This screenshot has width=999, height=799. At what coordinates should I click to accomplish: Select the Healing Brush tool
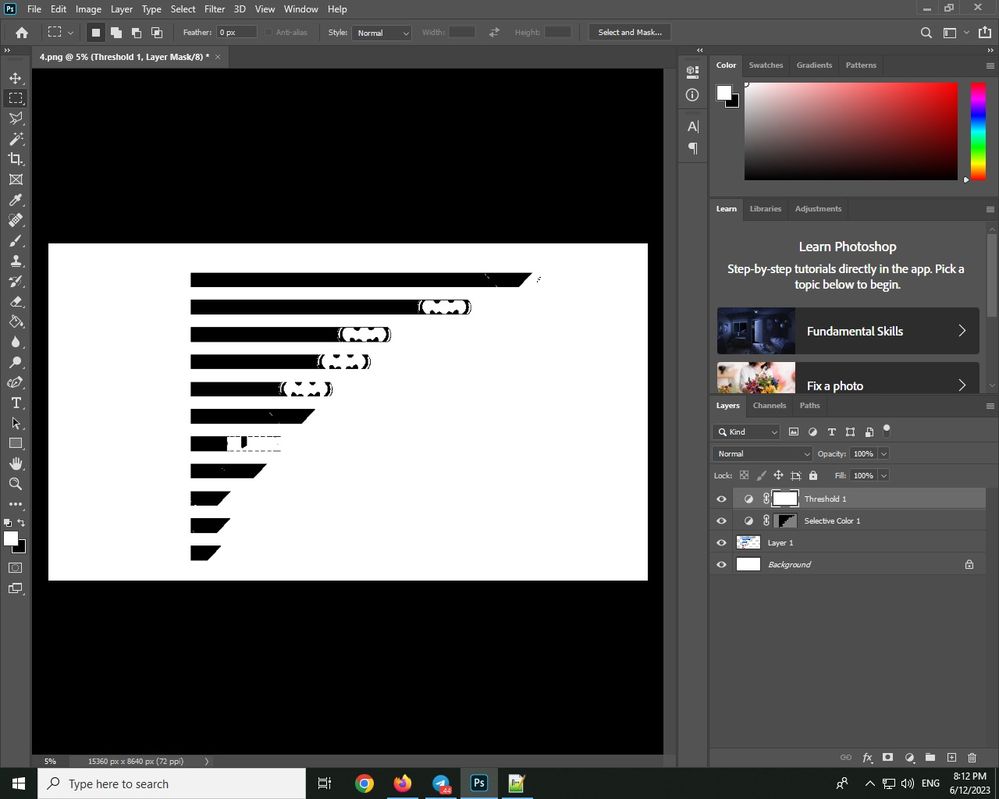(15, 220)
